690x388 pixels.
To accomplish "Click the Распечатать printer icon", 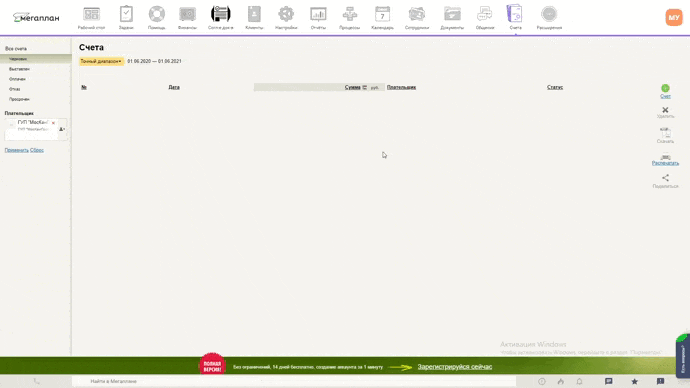I will click(665, 157).
